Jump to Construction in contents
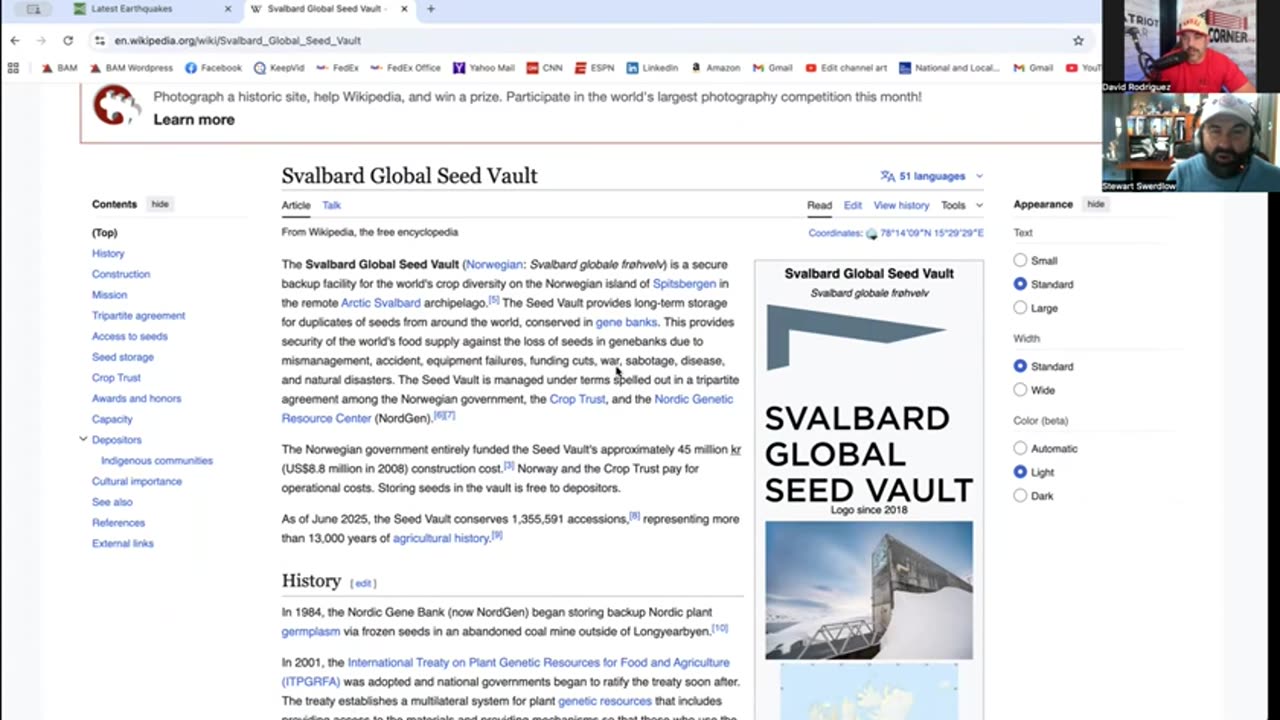The width and height of the screenshot is (1280, 720). pos(121,274)
